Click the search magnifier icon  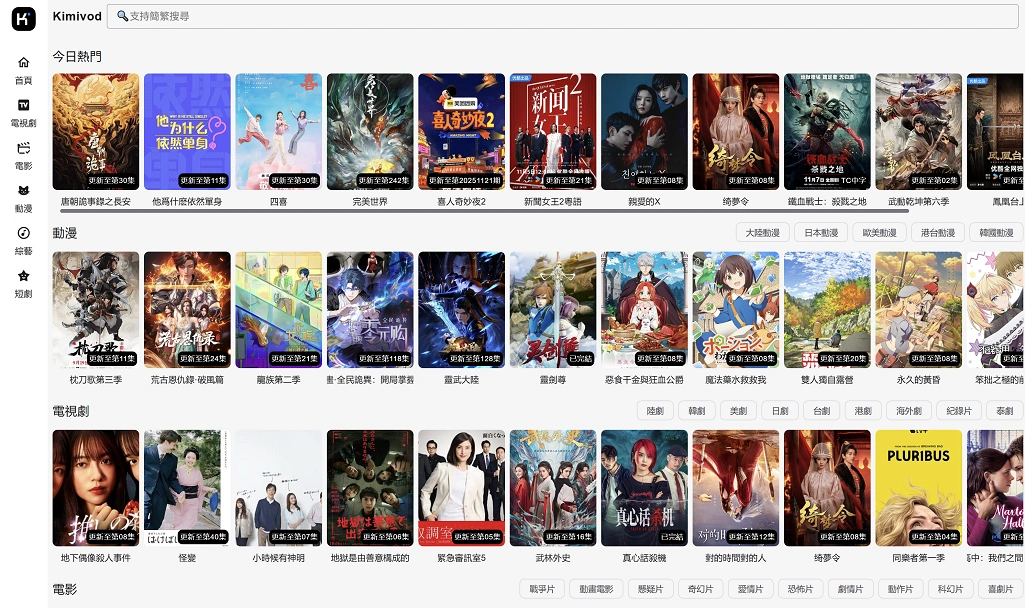122,16
